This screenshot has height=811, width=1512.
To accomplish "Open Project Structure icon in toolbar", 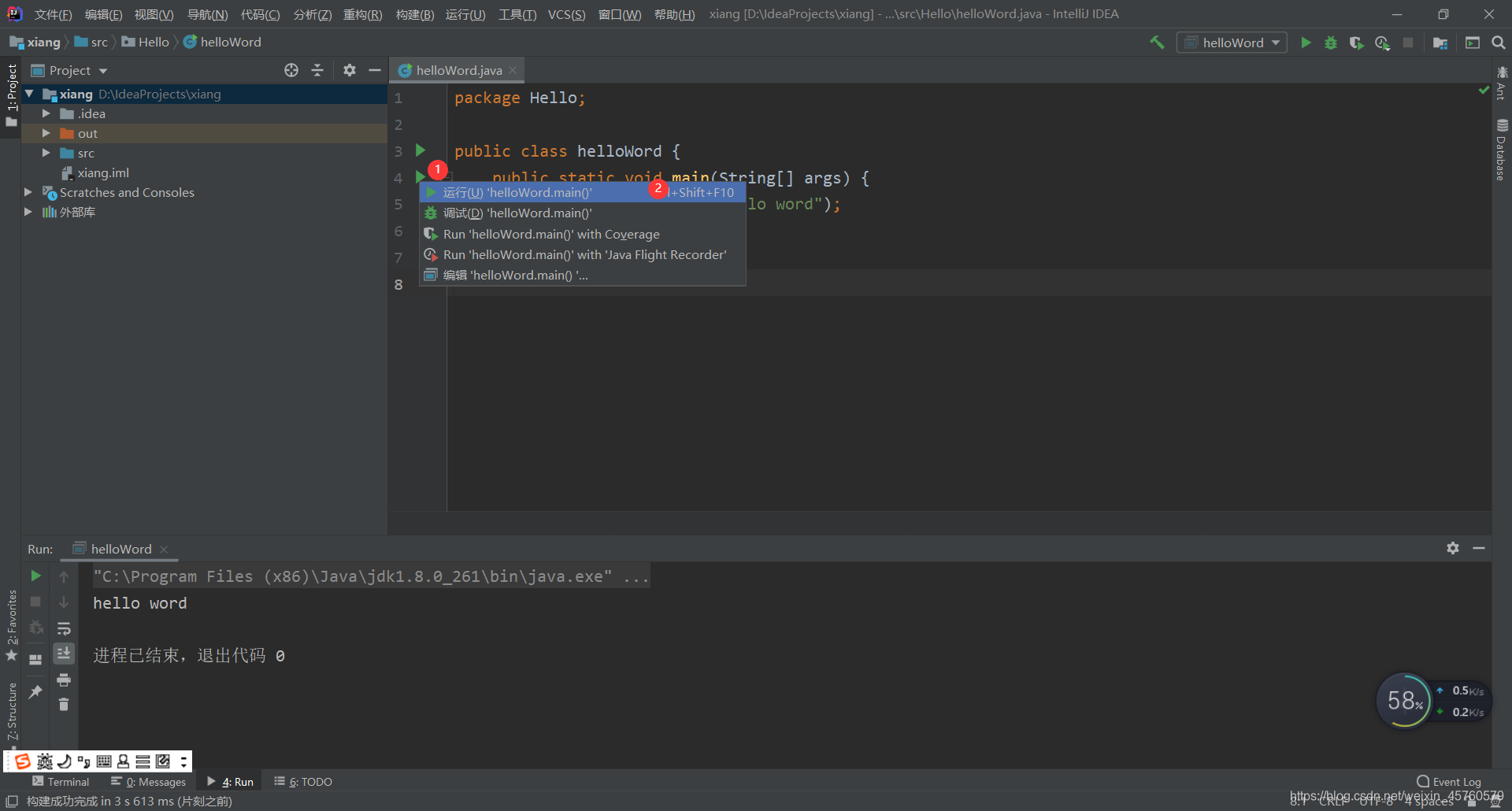I will tap(1440, 43).
